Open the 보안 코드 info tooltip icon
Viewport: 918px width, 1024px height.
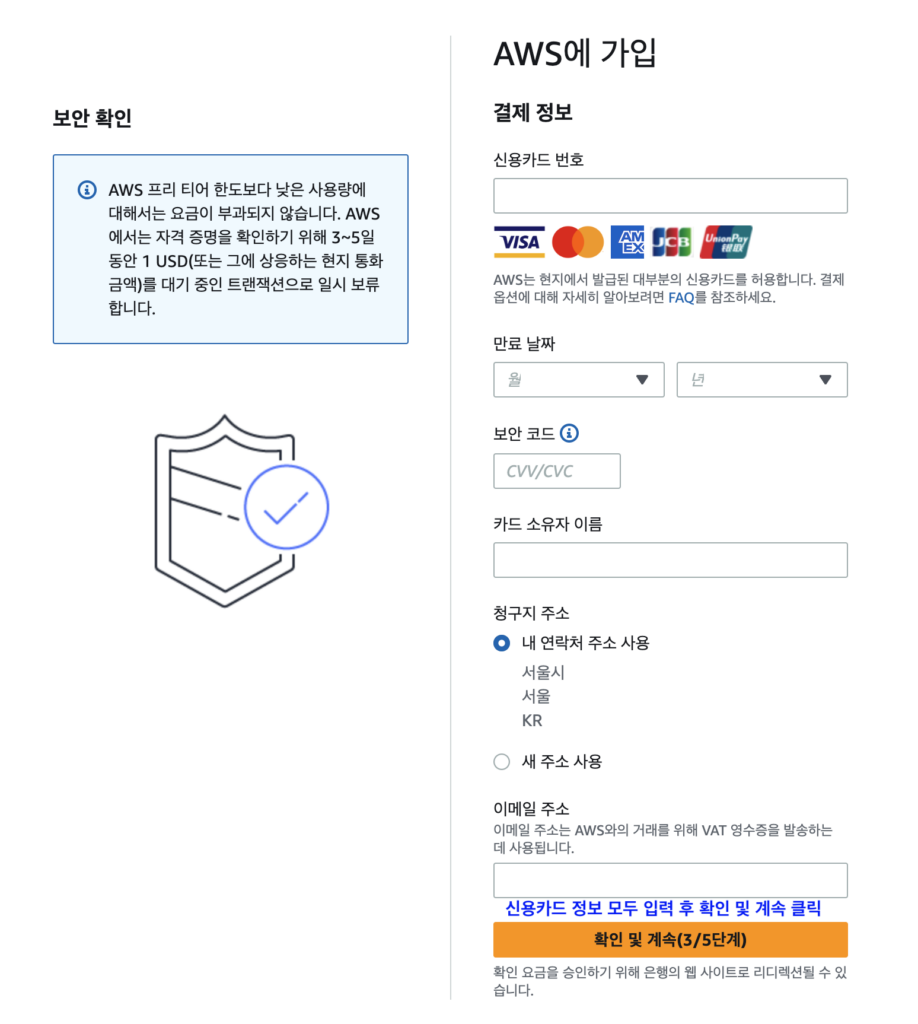pos(567,433)
